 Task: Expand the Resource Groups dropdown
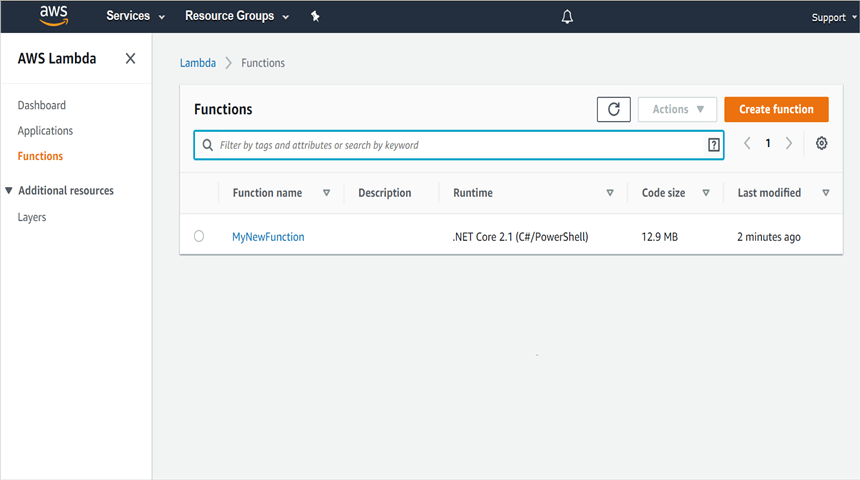point(237,17)
